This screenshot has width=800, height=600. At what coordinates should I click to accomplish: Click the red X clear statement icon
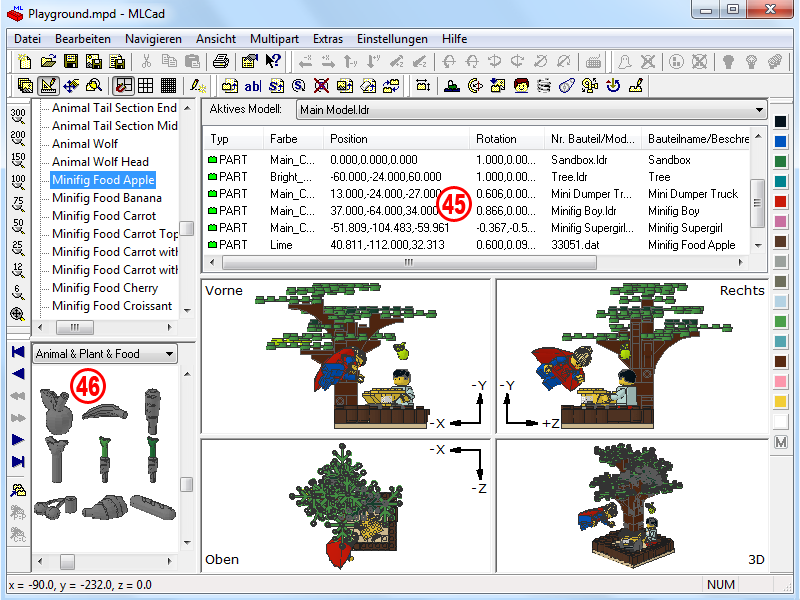coord(321,86)
